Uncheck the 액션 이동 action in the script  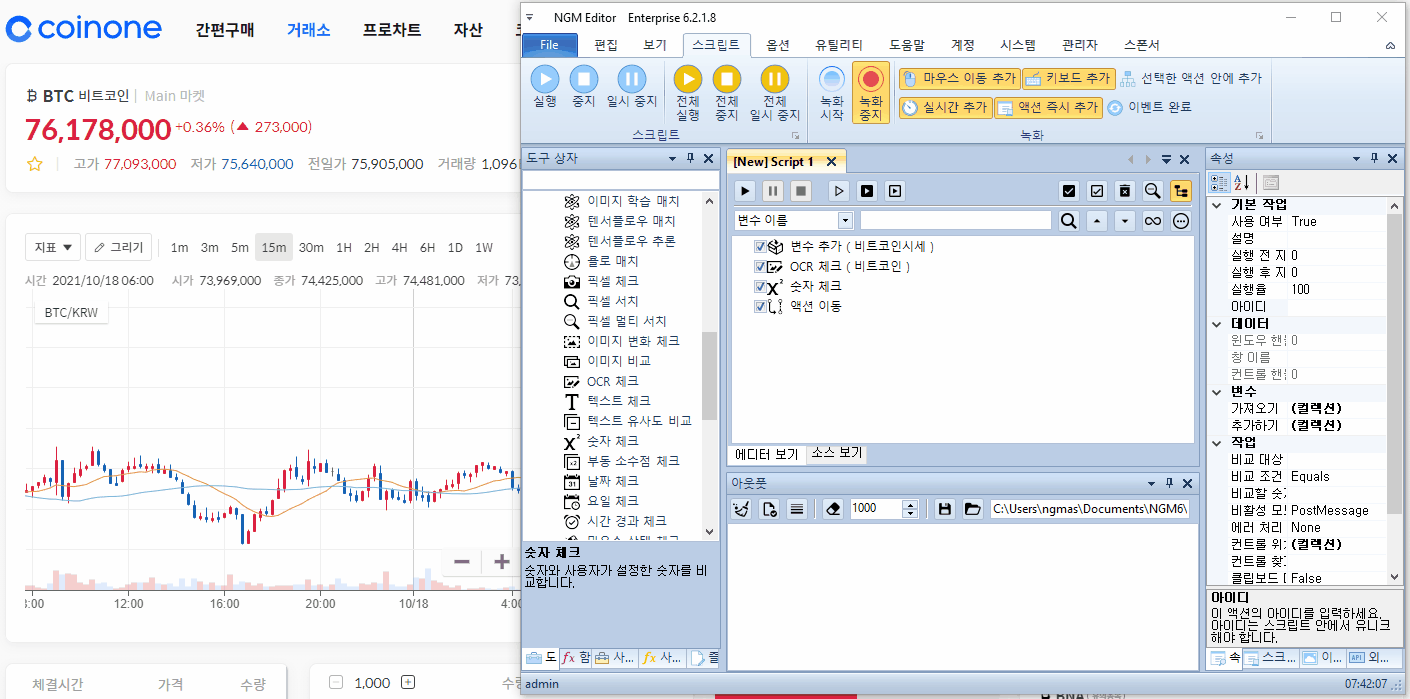tap(761, 306)
